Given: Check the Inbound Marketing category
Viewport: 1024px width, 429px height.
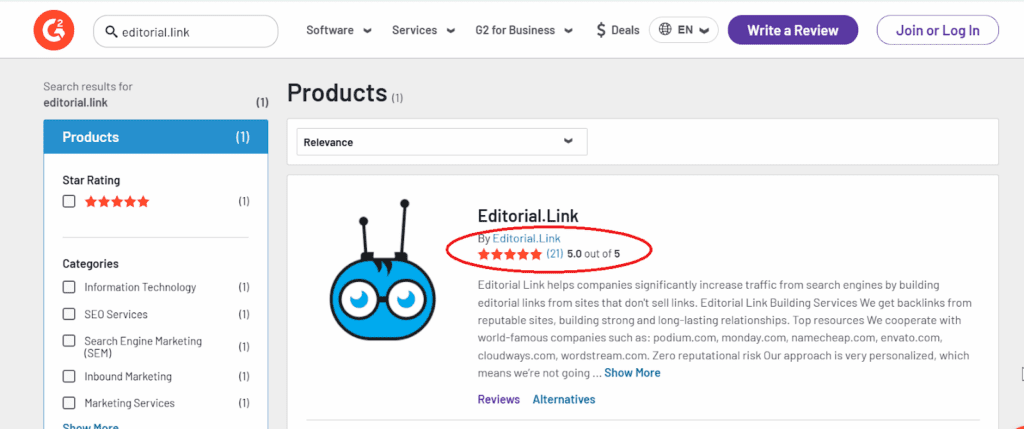Looking at the screenshot, I should [69, 376].
